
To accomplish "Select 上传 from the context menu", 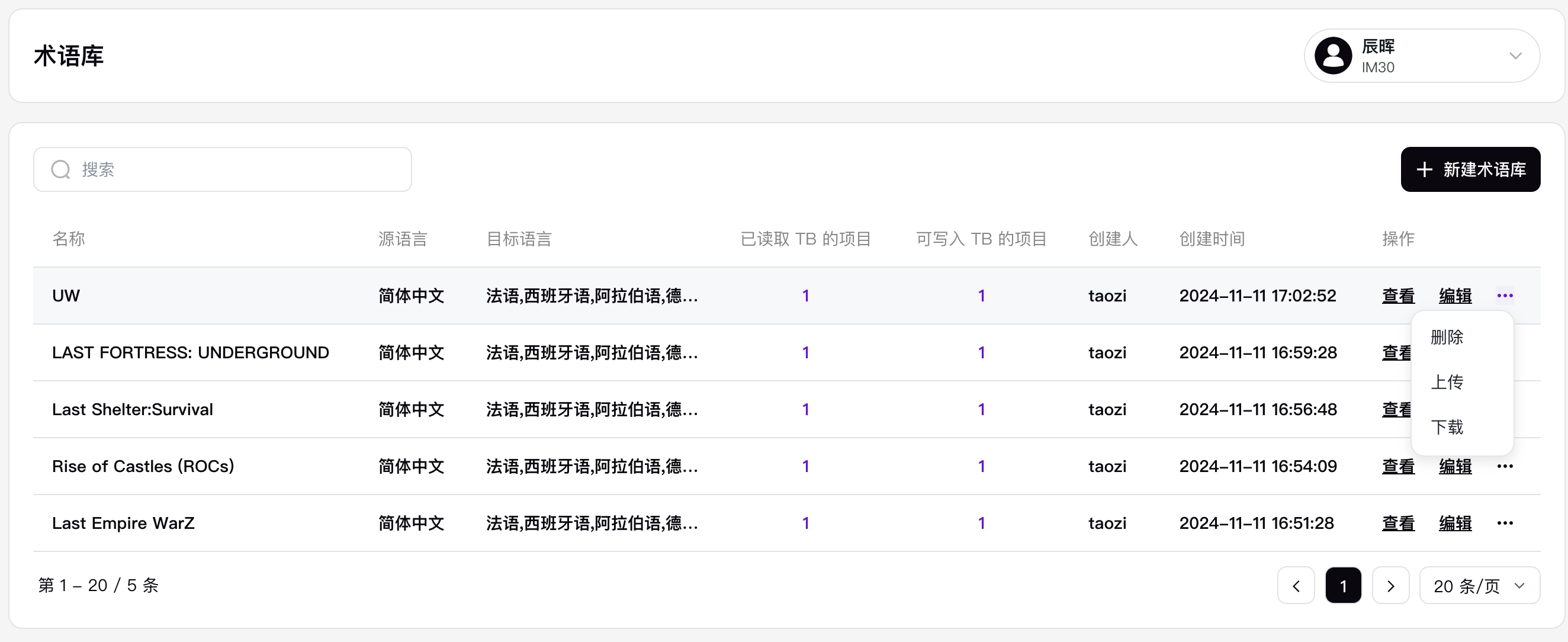I will 1447,381.
